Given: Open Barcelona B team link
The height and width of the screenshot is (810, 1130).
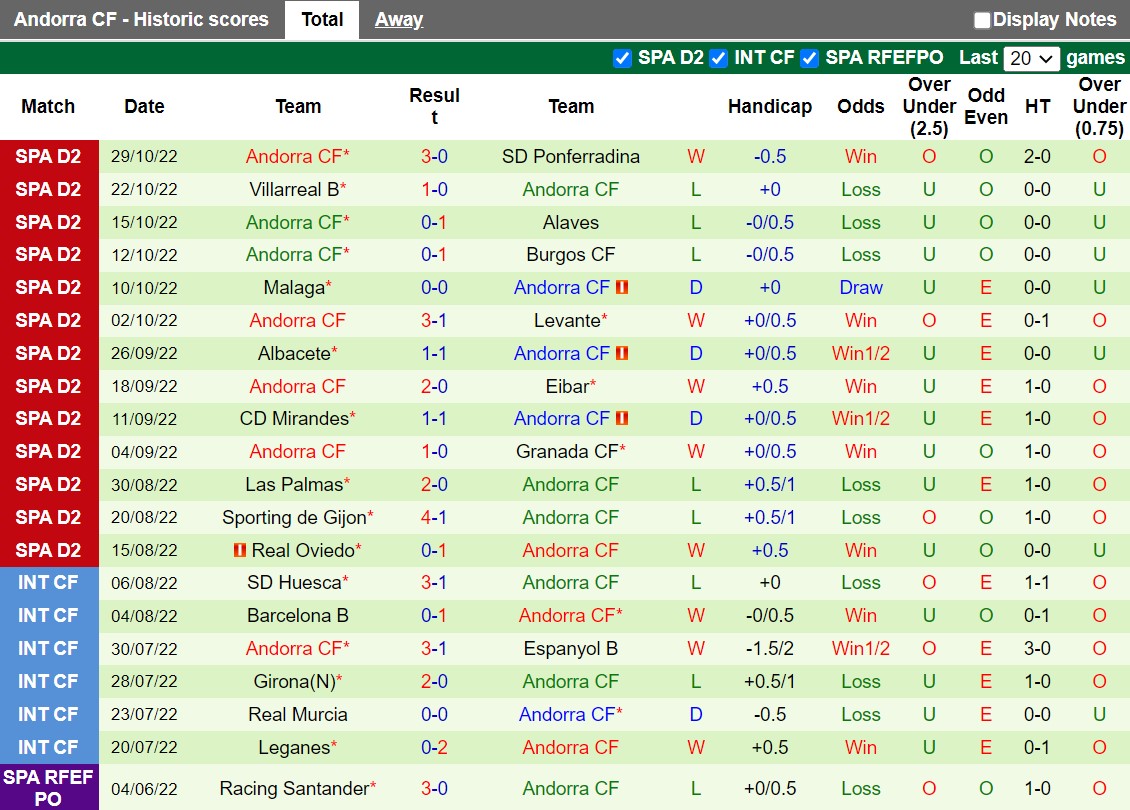Looking at the screenshot, I should [298, 615].
